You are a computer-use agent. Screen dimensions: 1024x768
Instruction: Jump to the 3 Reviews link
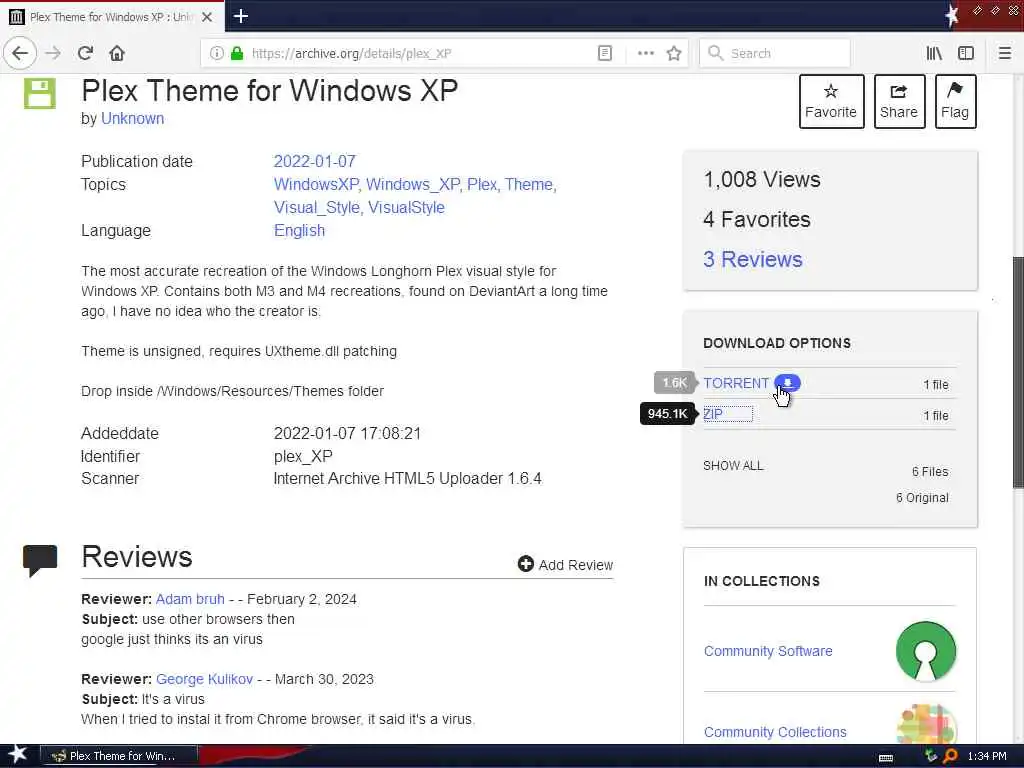[752, 259]
